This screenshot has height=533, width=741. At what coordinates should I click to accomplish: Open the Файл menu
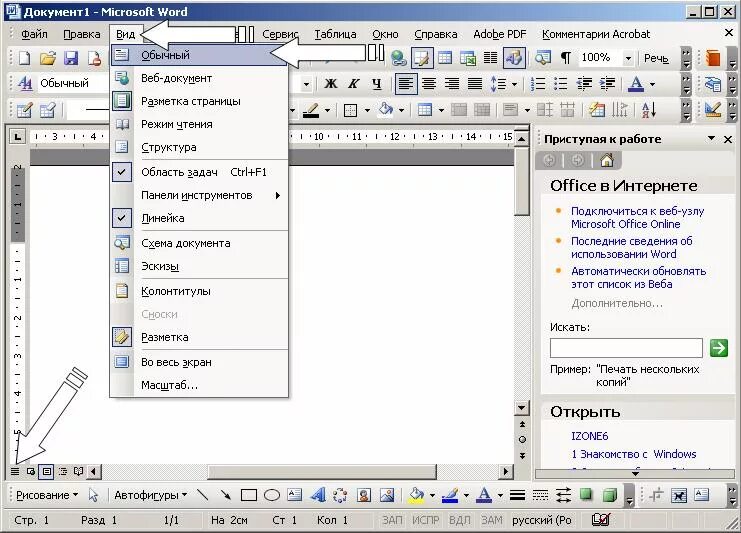(x=34, y=34)
